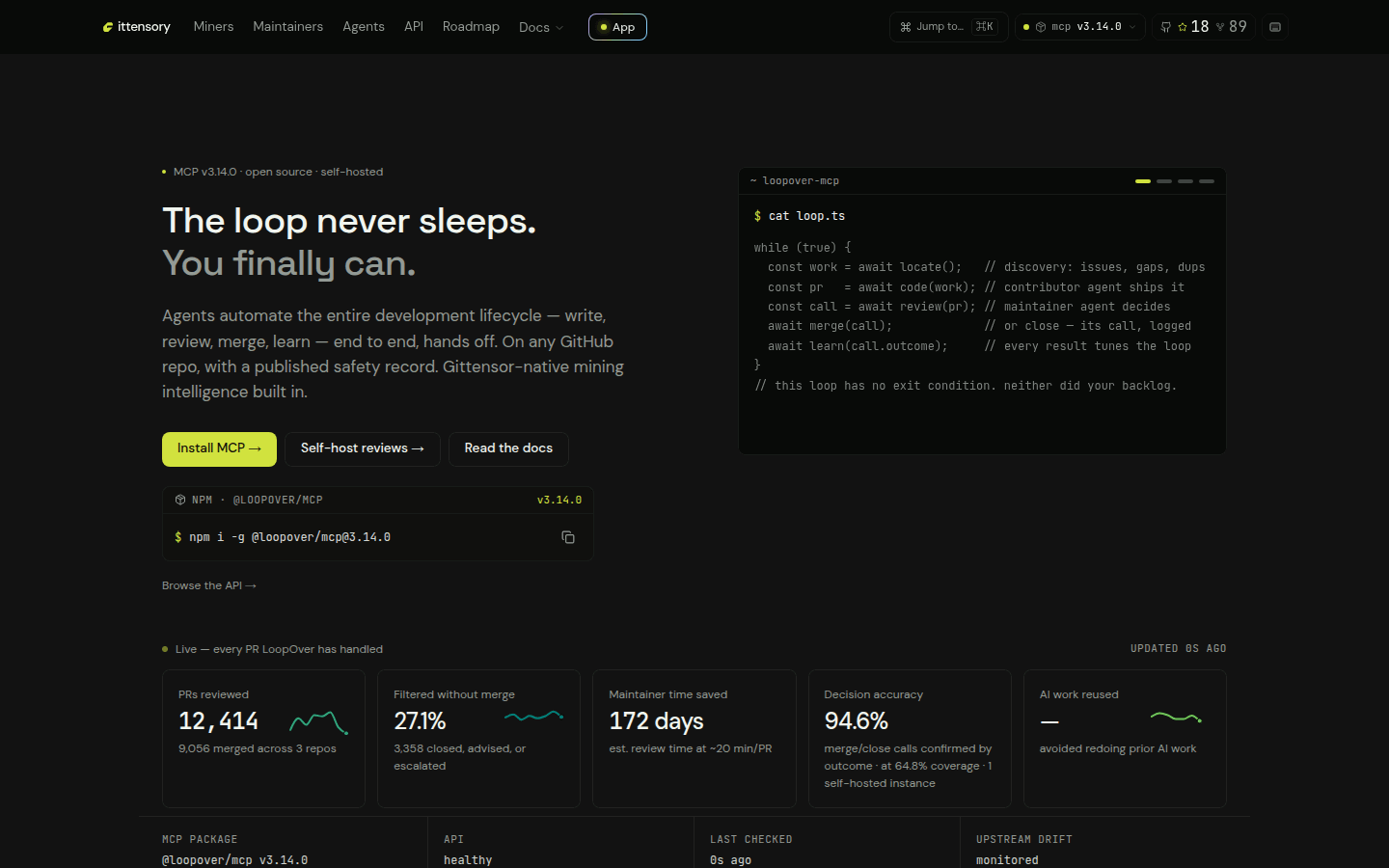This screenshot has height=868, width=1389.
Task: Navigate to Agents
Action: point(364,27)
